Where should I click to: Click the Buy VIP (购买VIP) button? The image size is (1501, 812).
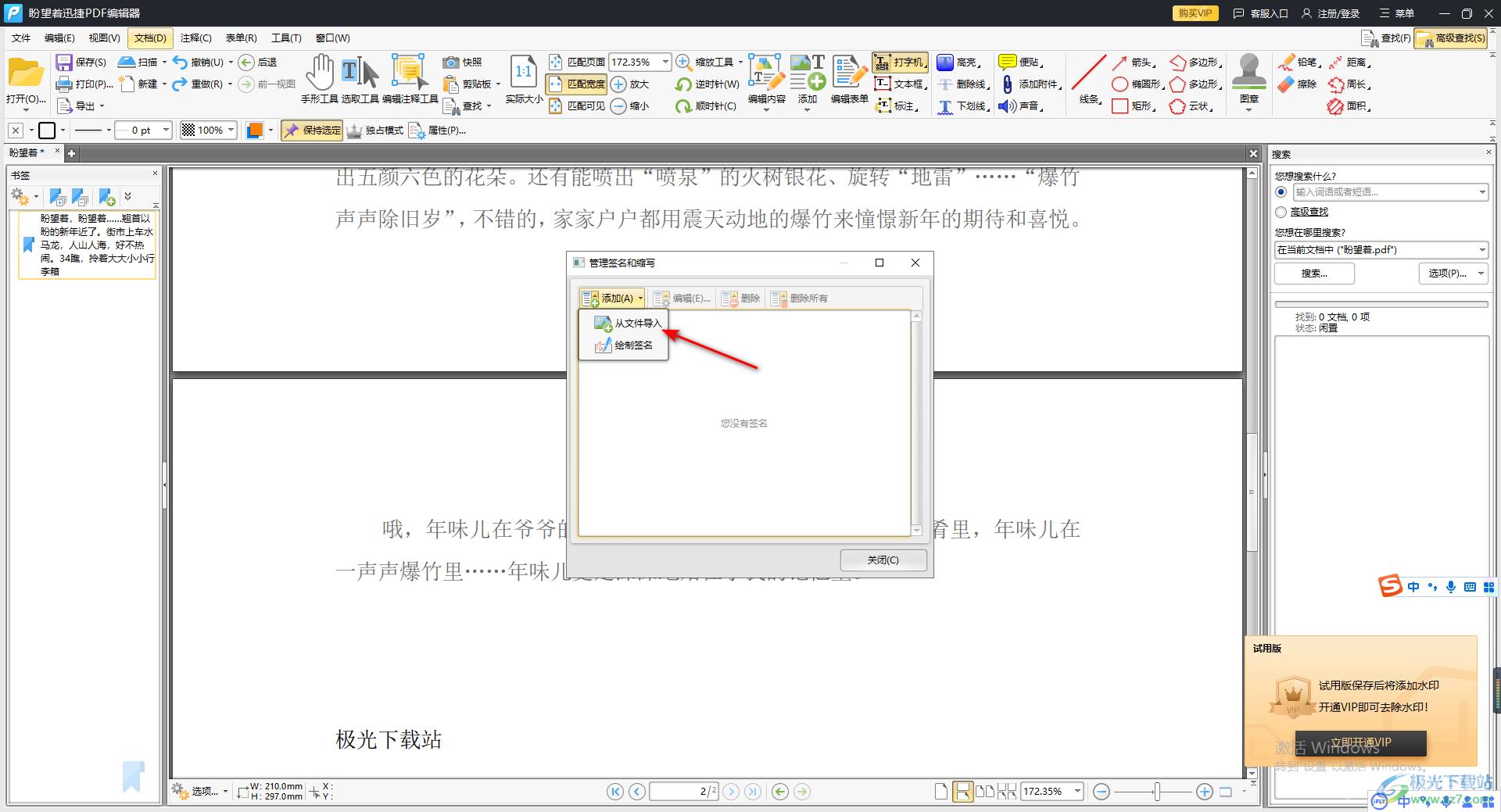(1195, 13)
